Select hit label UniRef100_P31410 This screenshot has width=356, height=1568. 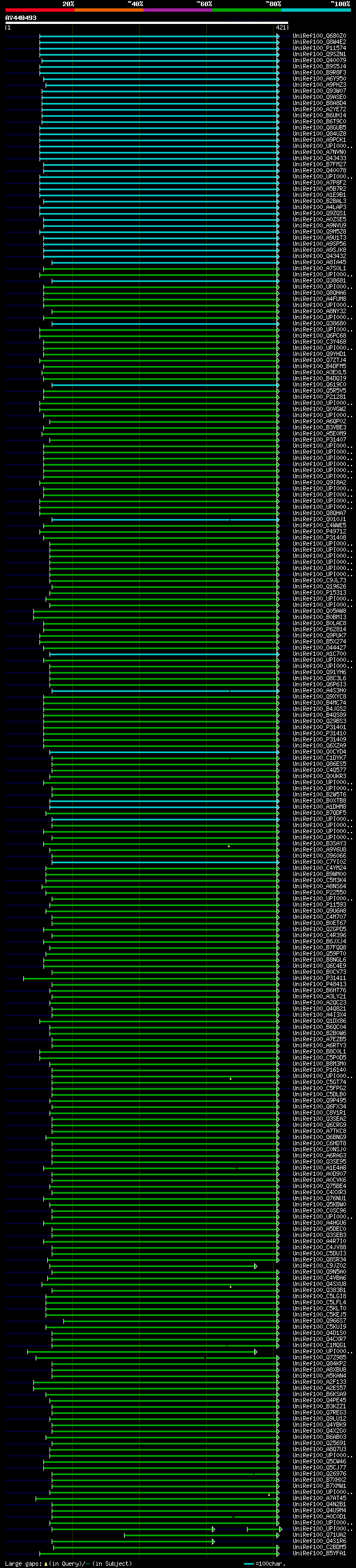pyautogui.click(x=319, y=734)
